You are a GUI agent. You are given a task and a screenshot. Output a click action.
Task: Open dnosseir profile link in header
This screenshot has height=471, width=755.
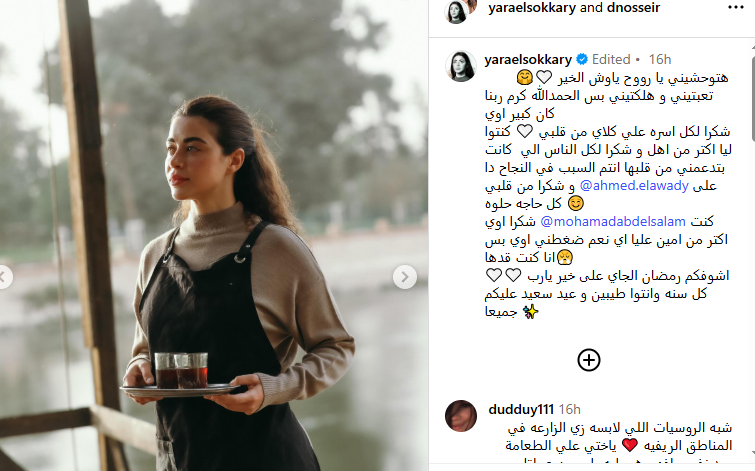(x=632, y=8)
